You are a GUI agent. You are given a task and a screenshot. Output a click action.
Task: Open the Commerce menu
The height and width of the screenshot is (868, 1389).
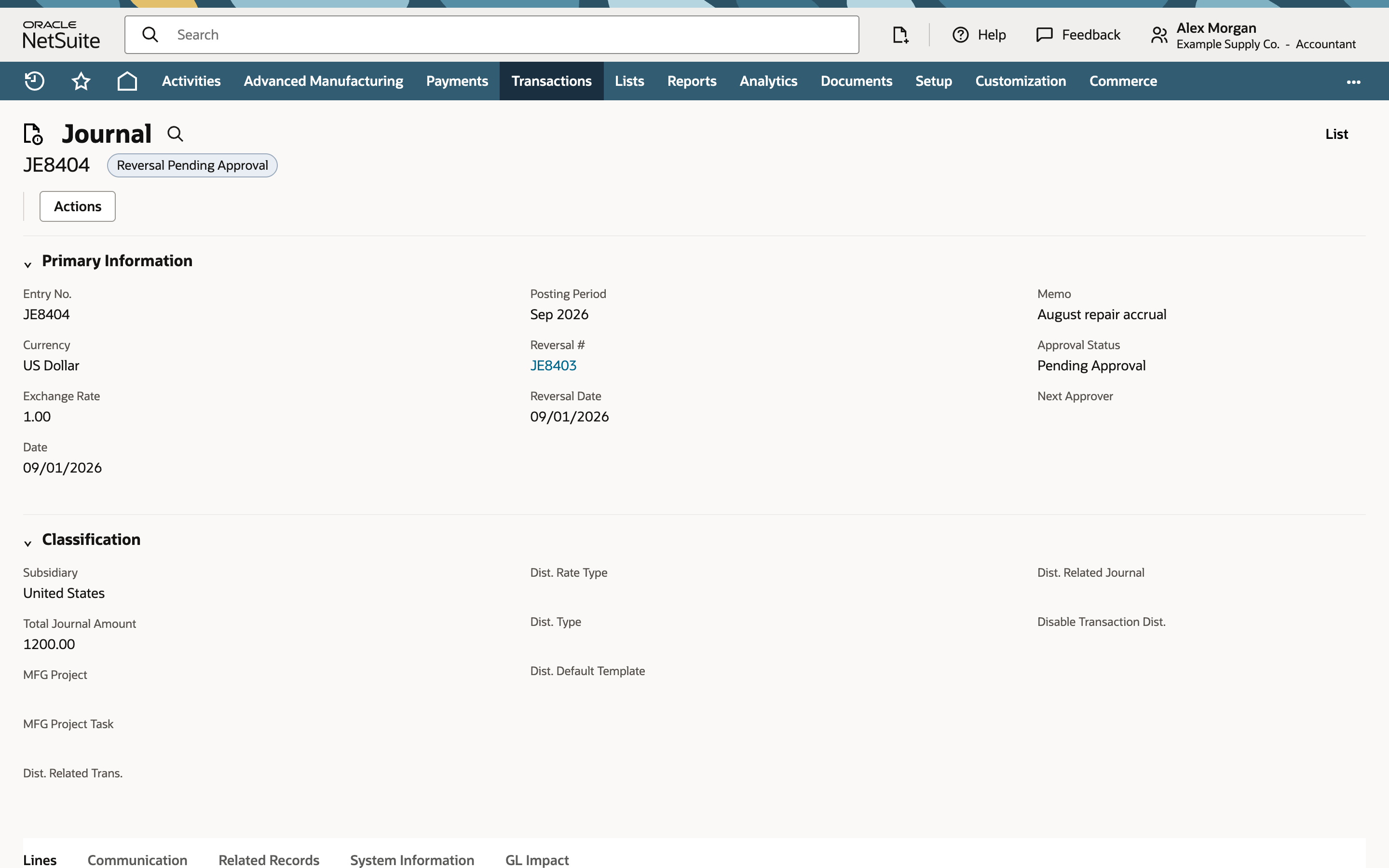pyautogui.click(x=1123, y=81)
